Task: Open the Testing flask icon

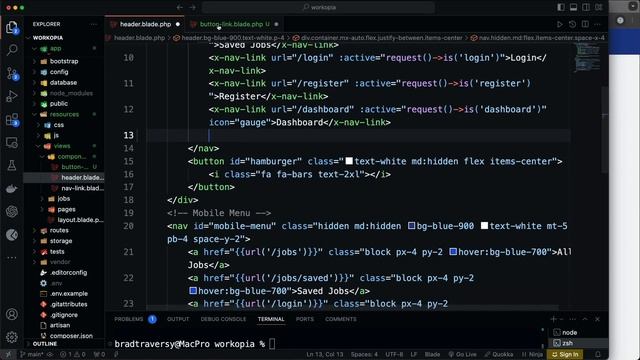Action: coord(12,165)
